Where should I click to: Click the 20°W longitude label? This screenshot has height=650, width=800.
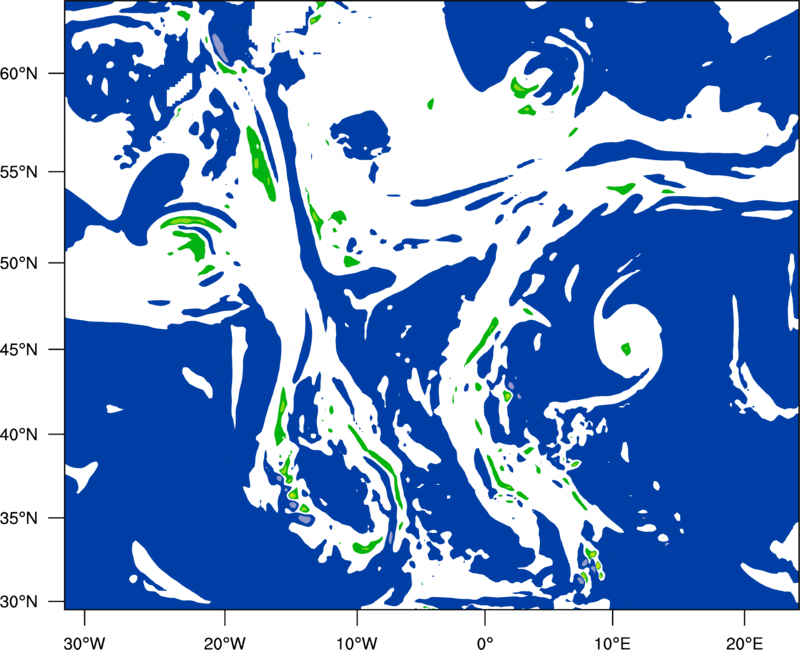coord(224,642)
